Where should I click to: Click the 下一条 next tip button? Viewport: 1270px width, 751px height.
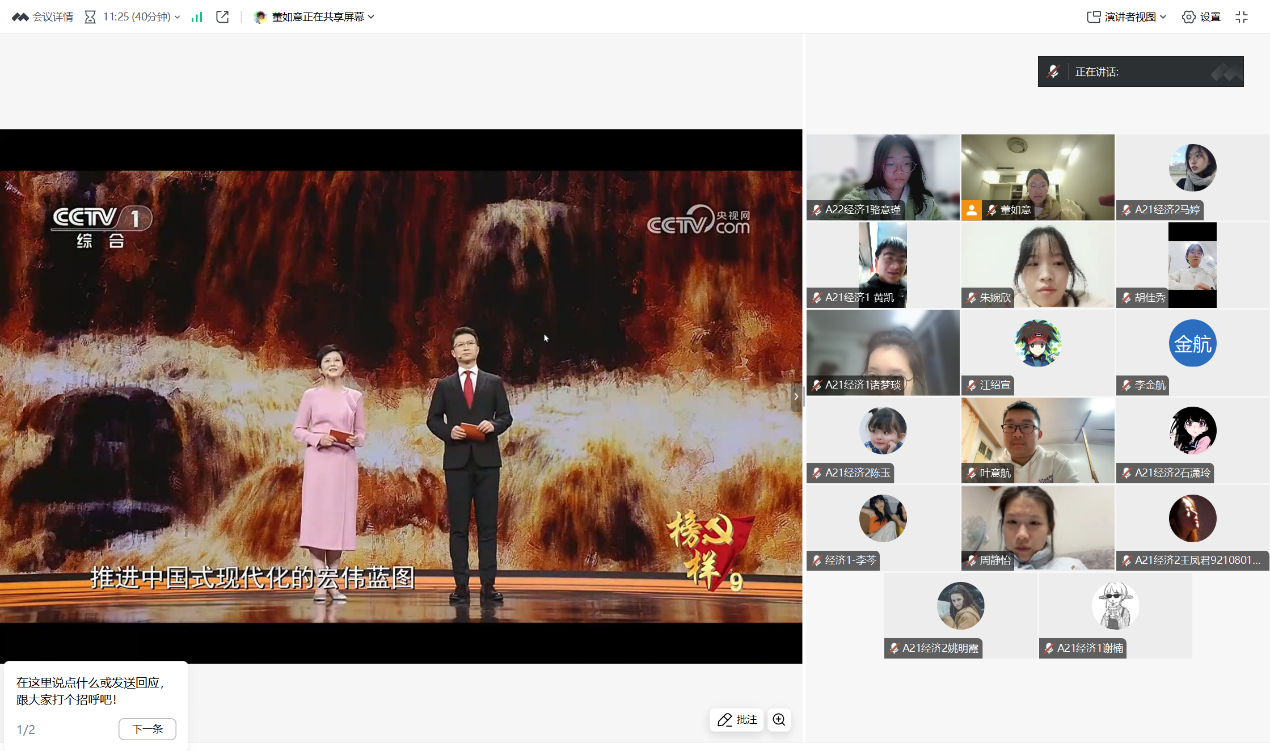click(147, 729)
